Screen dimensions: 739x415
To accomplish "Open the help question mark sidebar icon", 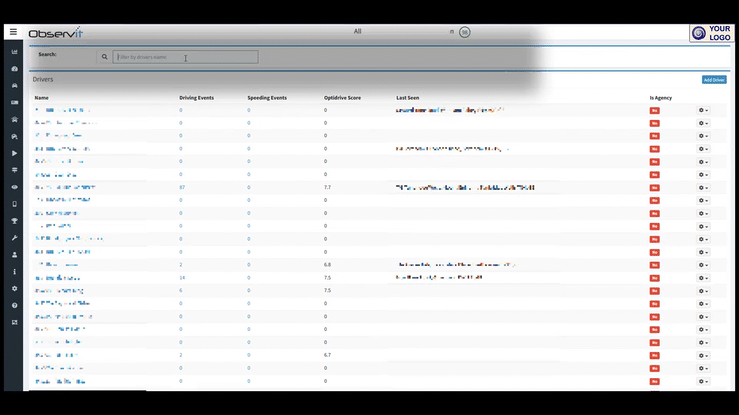I will [x=15, y=305].
